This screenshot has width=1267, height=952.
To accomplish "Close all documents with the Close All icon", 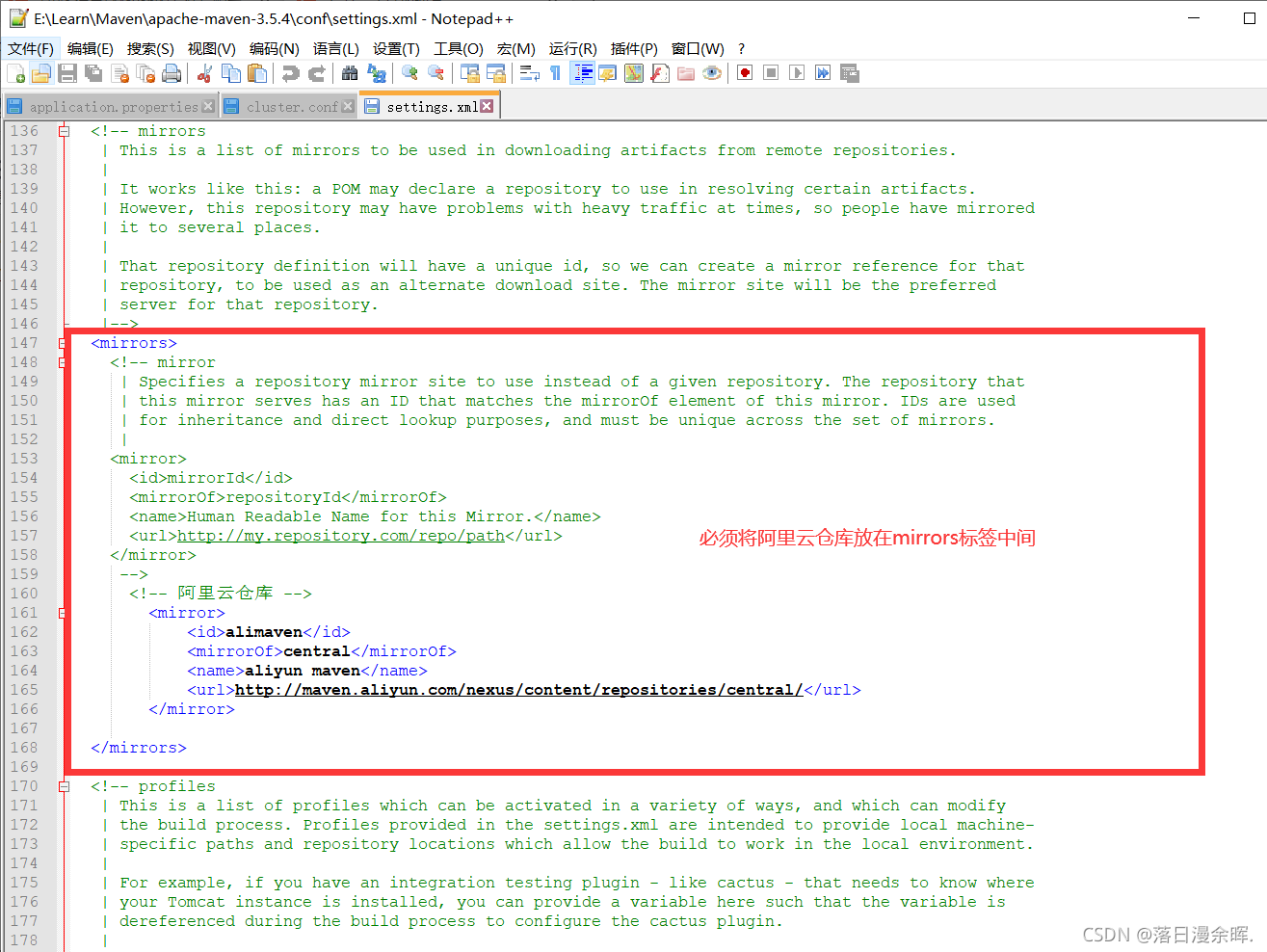I will (145, 73).
